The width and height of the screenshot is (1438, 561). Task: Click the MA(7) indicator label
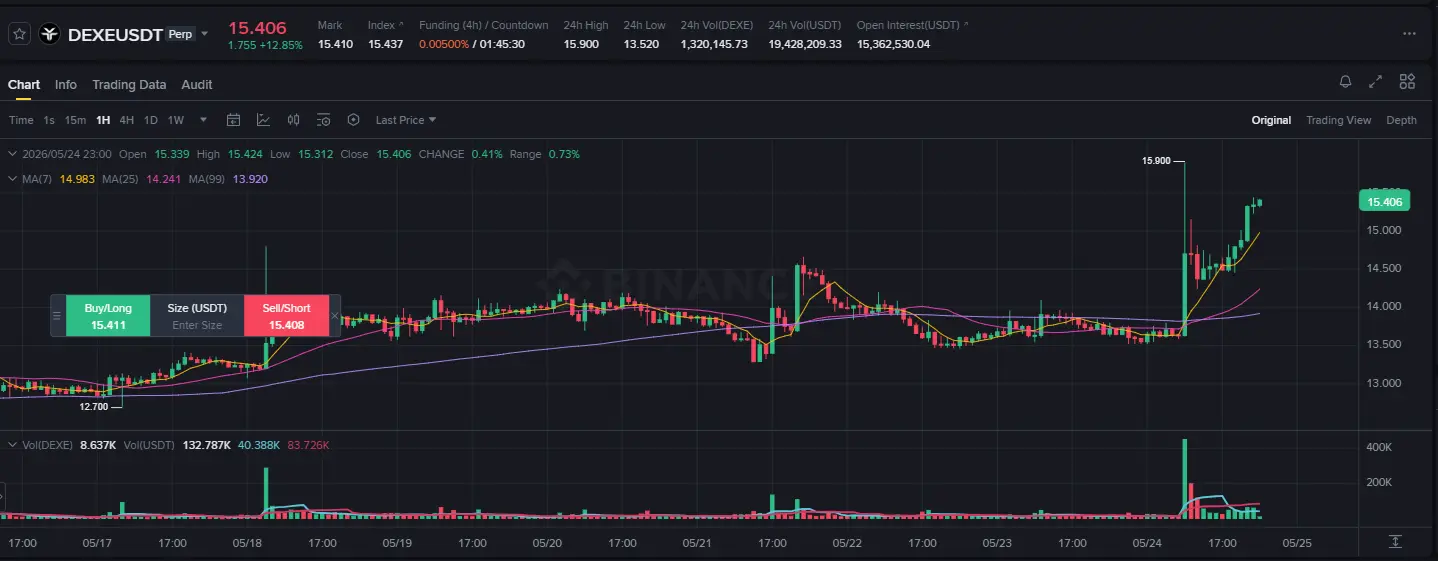click(37, 179)
